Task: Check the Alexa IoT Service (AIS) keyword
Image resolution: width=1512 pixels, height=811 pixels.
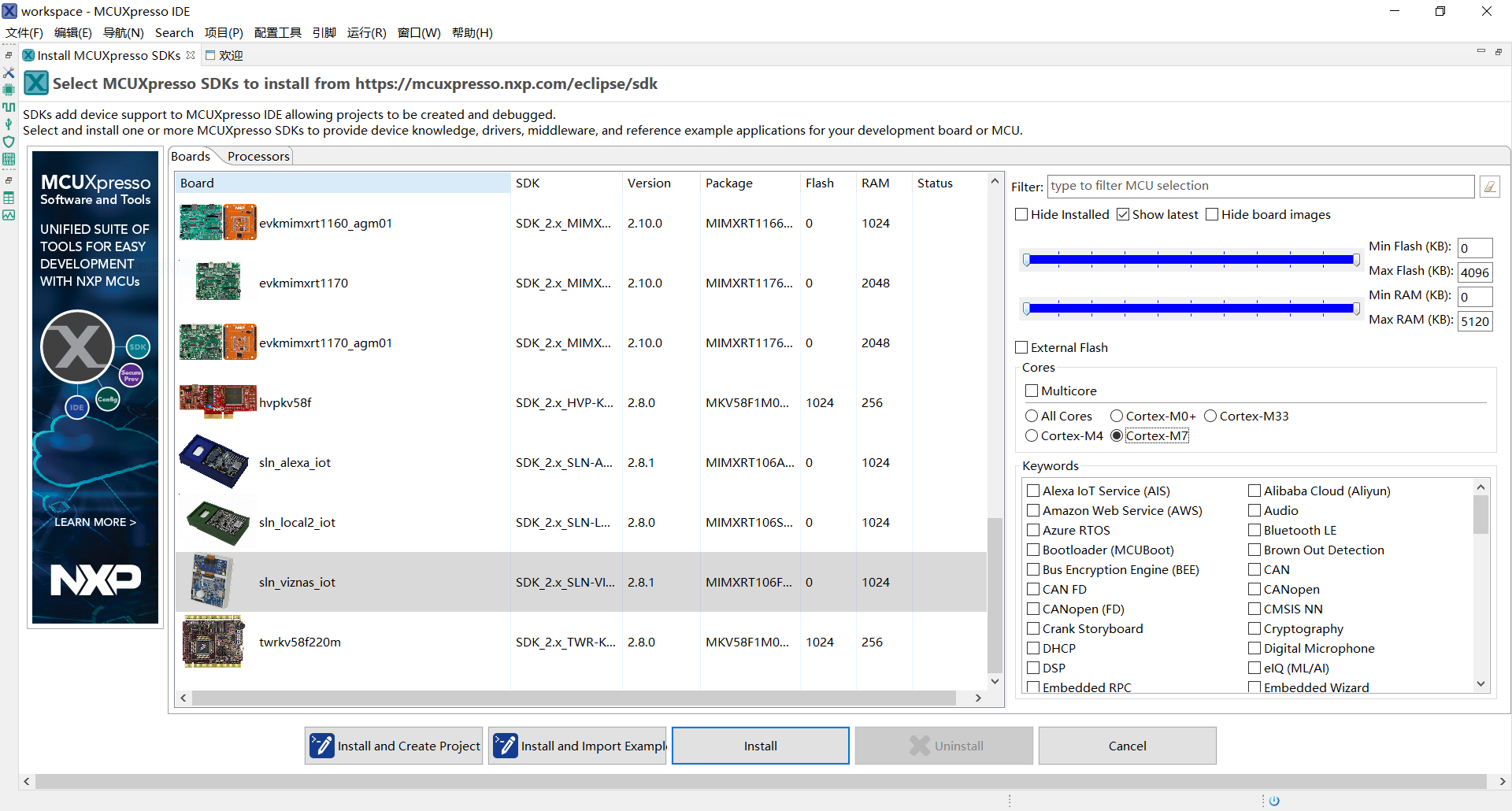Action: pos(1033,491)
